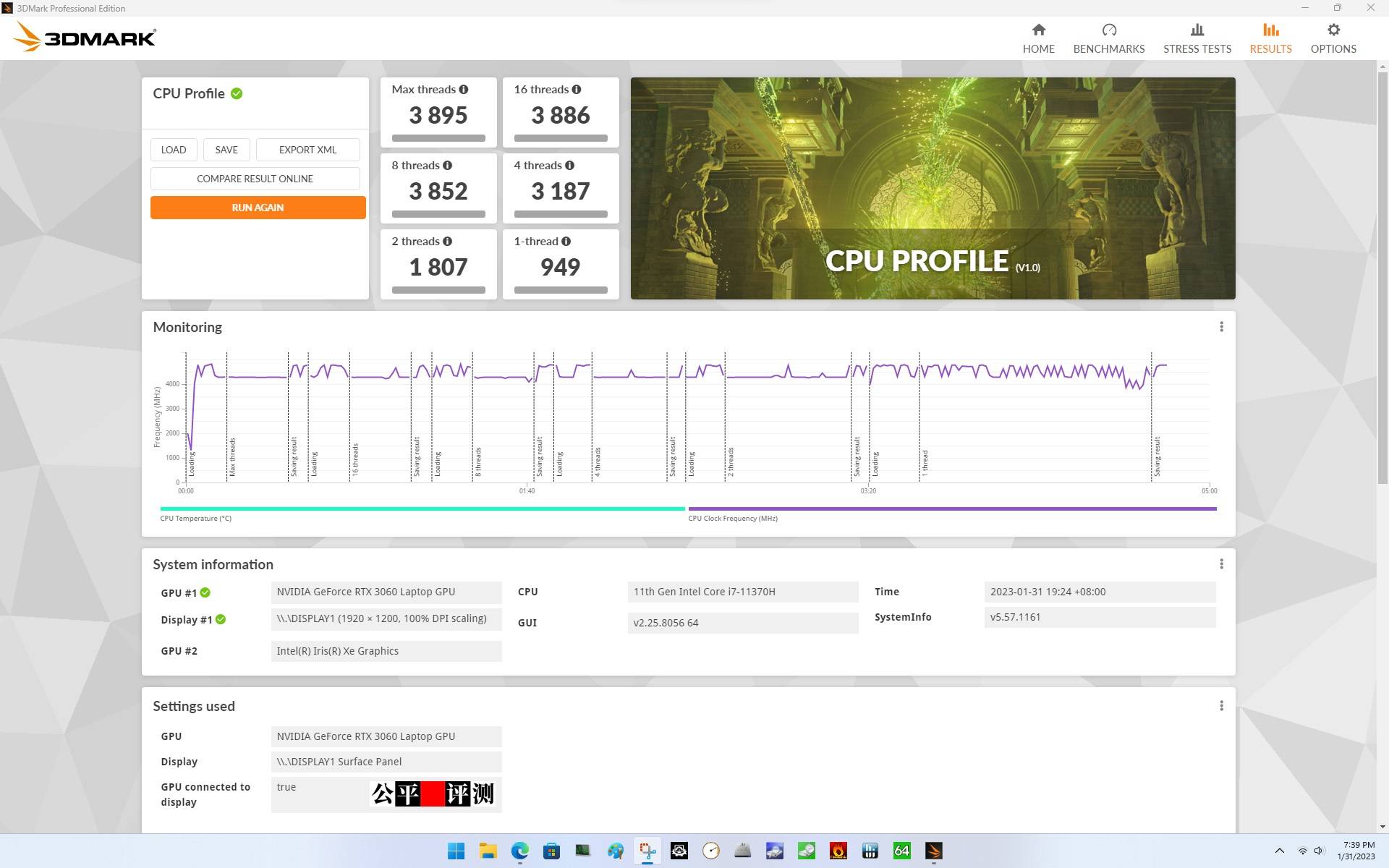
Task: Open Settings used three-dot menu
Action: coord(1221,706)
